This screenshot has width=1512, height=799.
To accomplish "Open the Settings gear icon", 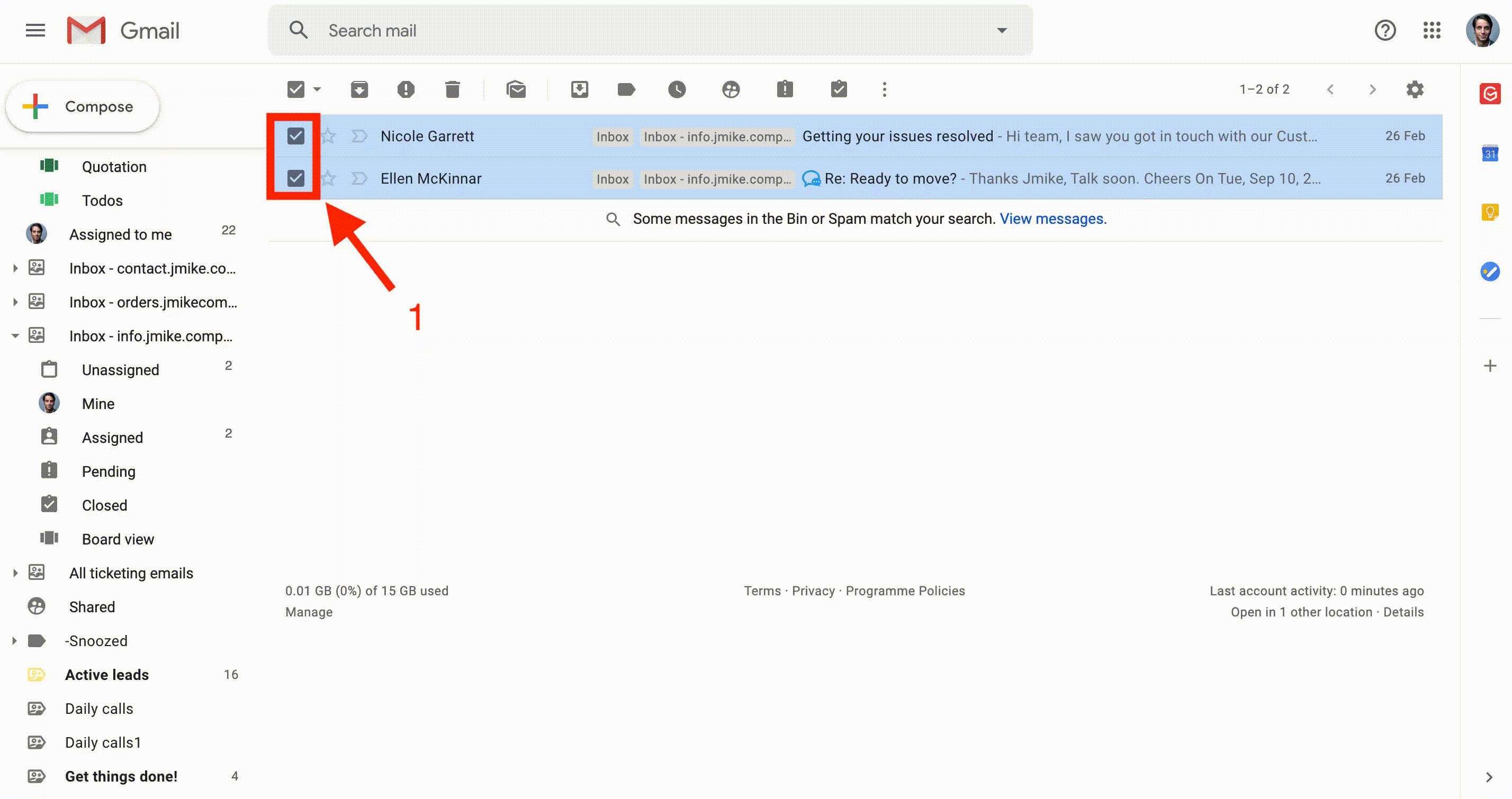I will click(1415, 89).
